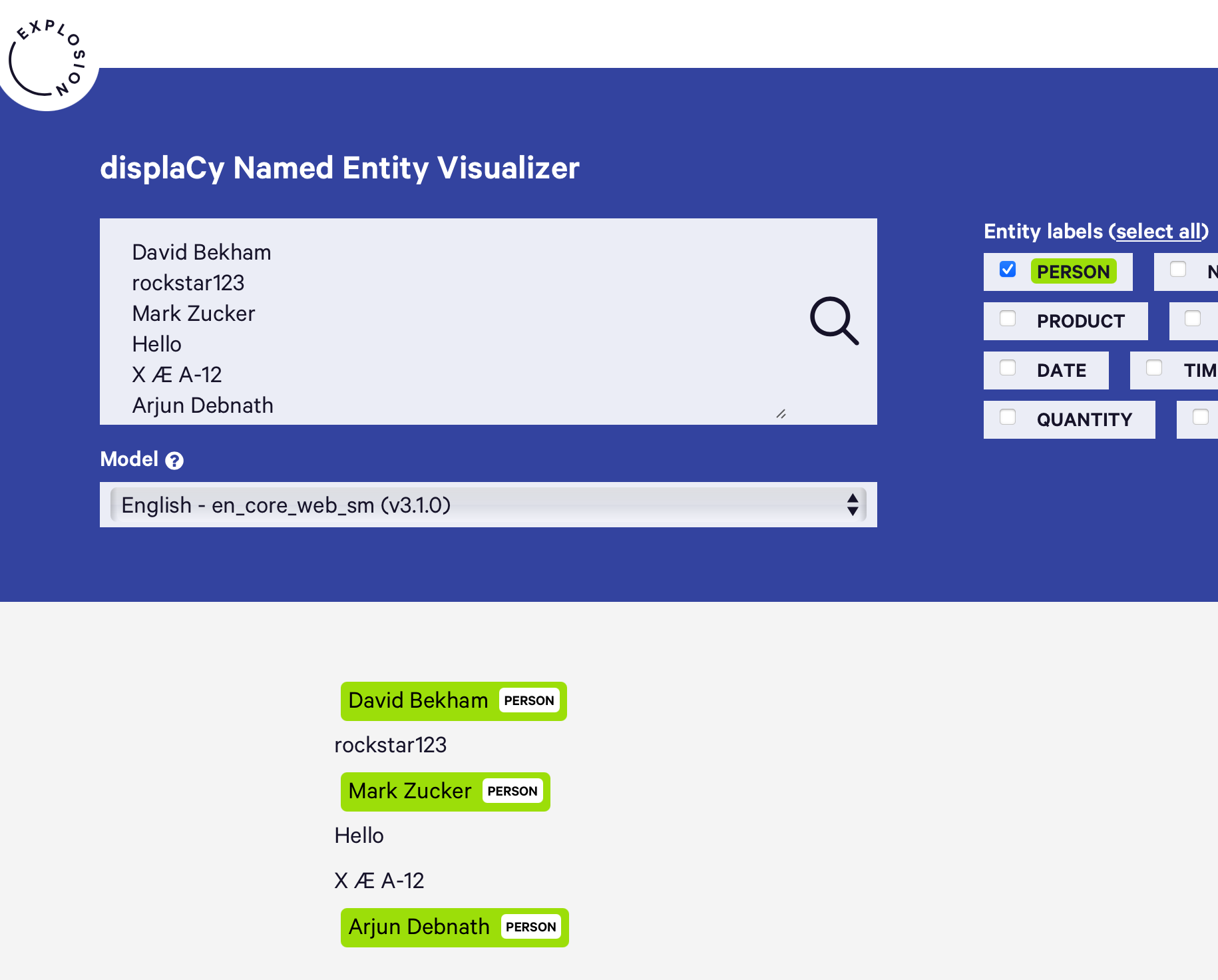Tick the checkbox beside the cut-off N label

[1178, 269]
